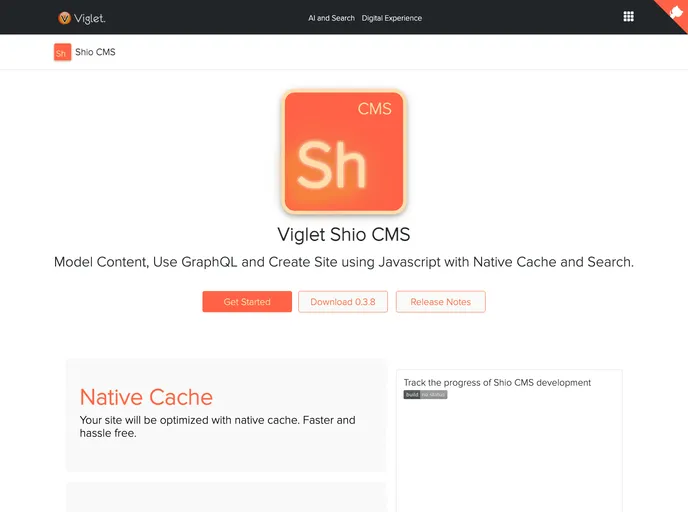
Task: Click the small Sh Shio CMS icon
Action: tap(62, 52)
